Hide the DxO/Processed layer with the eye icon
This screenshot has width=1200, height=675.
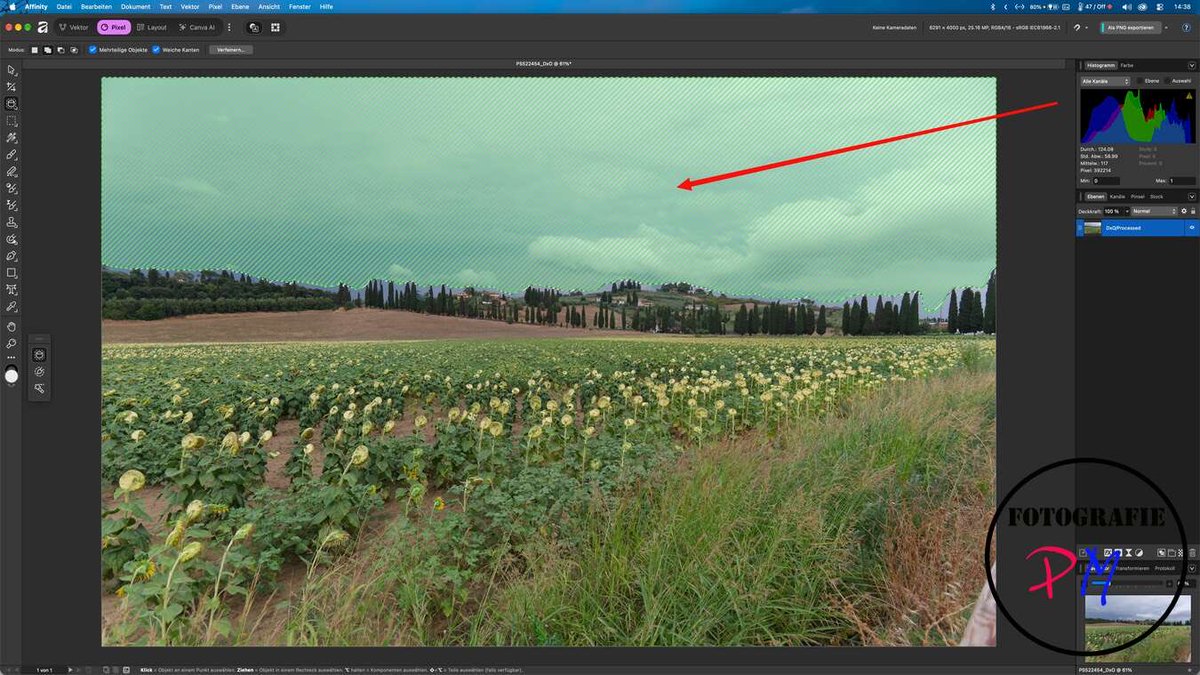[1191, 228]
